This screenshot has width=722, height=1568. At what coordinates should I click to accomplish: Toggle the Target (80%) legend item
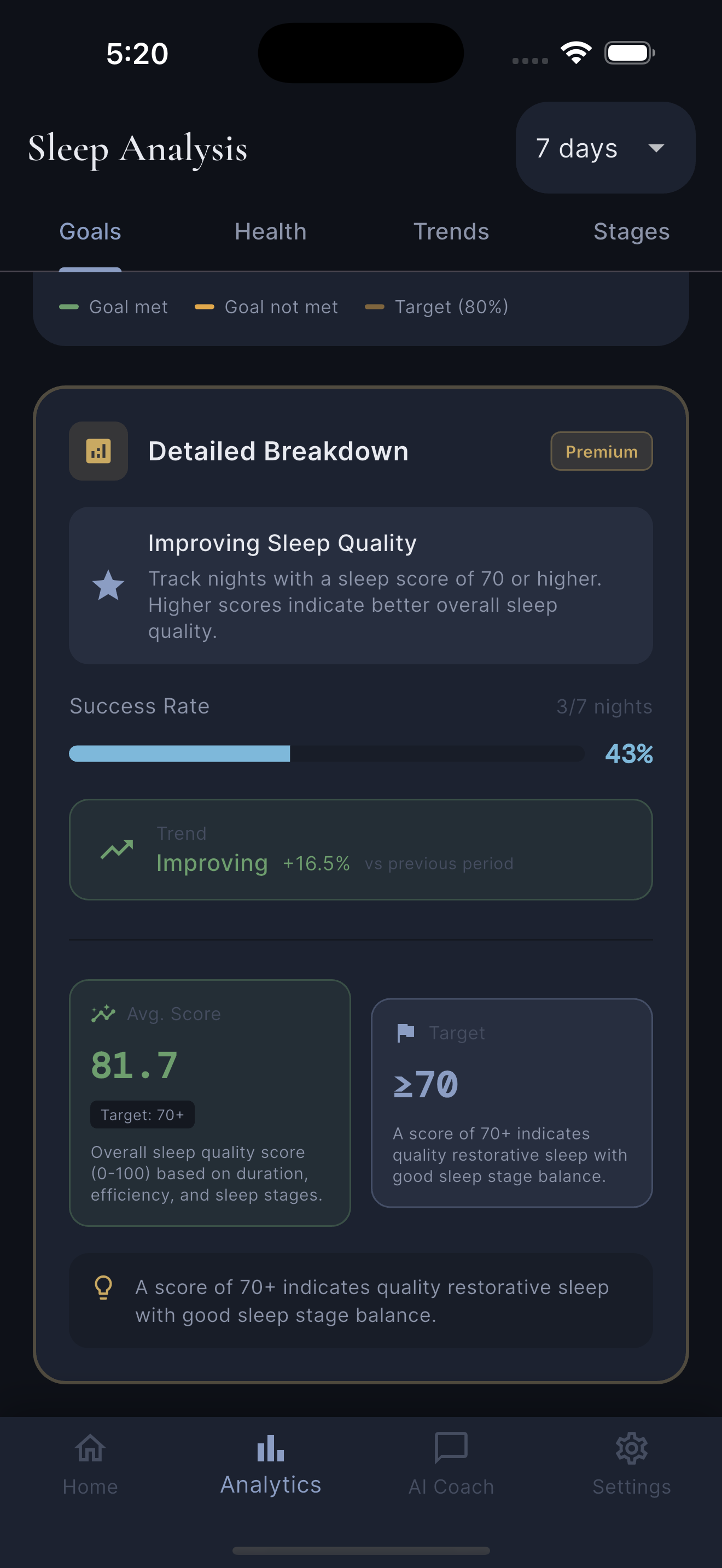click(x=436, y=307)
